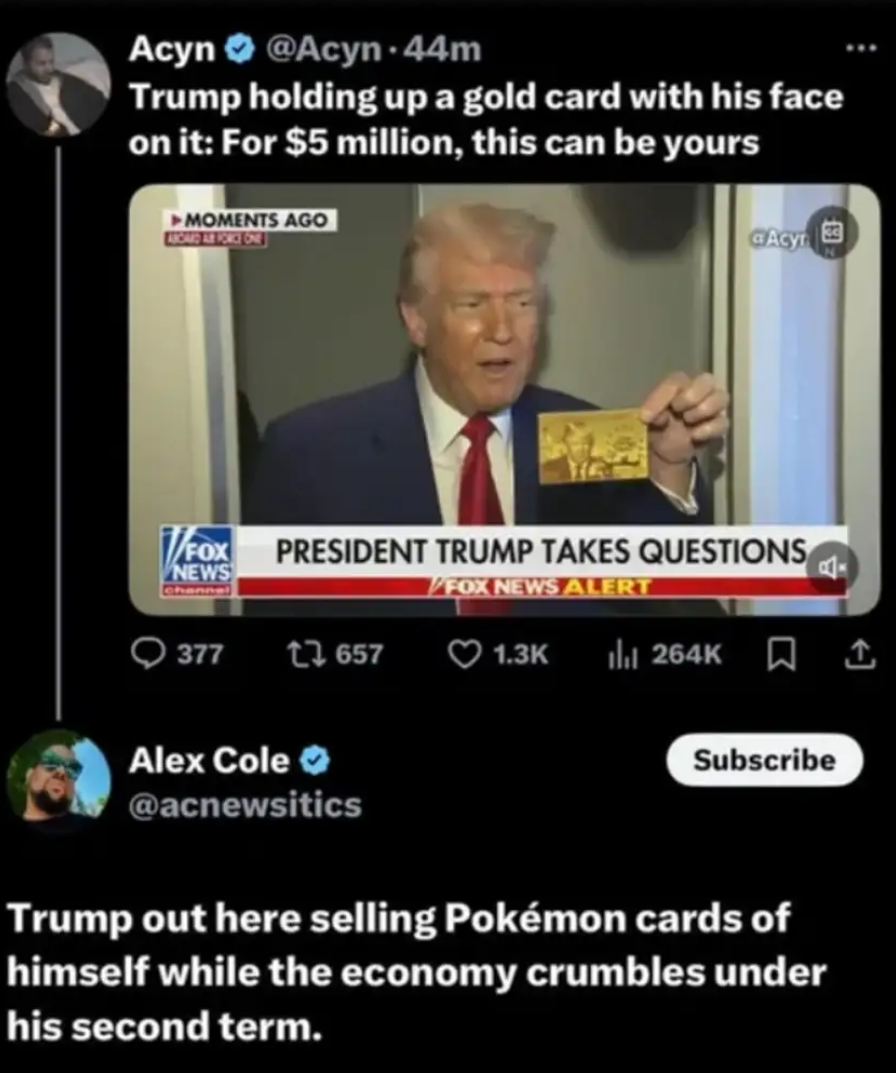Open the three-dot more menu on the tweet
Image resolution: width=896 pixels, height=1073 pixels.
coord(860,49)
